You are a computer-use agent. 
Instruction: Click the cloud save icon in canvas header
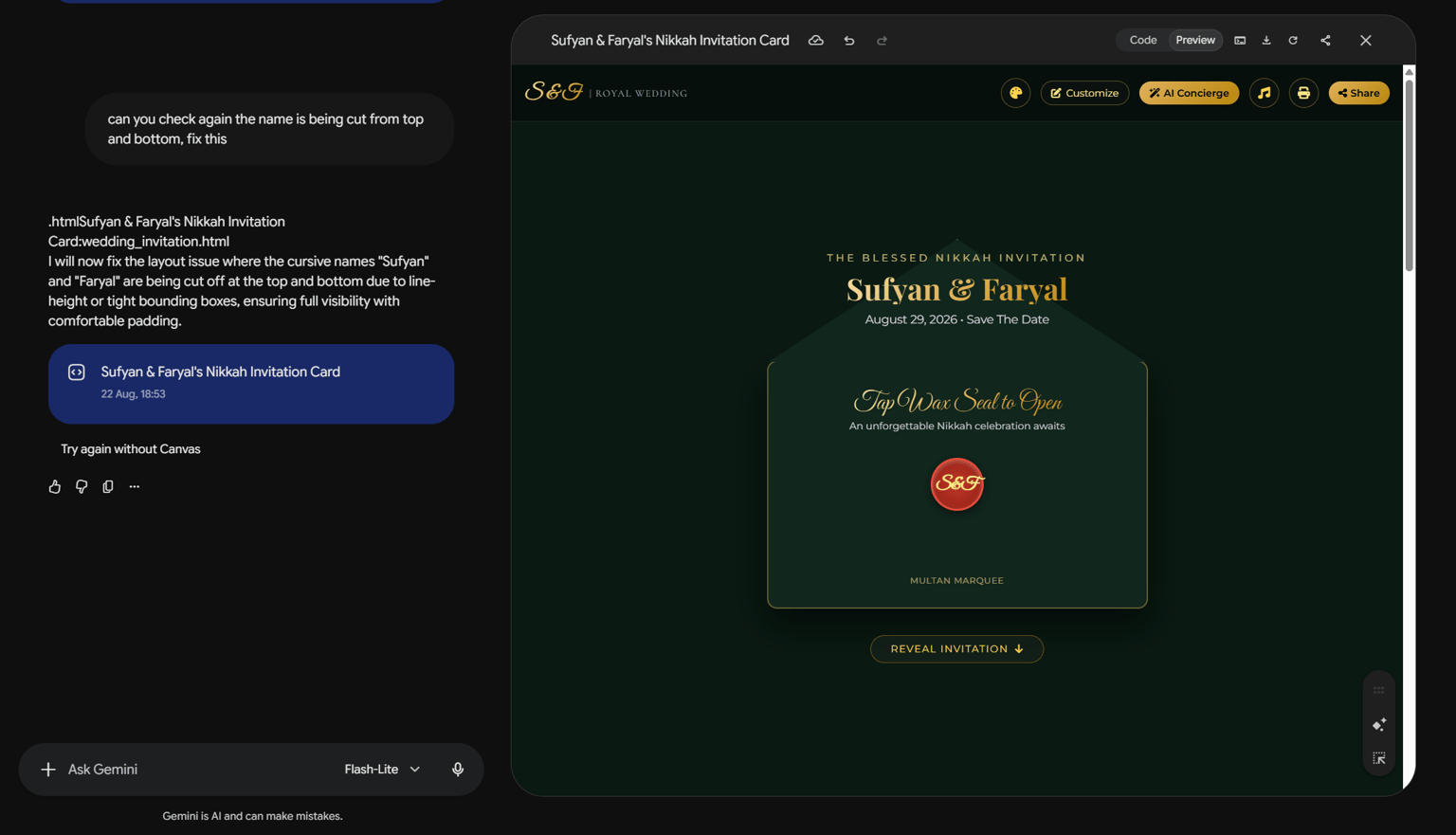coord(815,41)
